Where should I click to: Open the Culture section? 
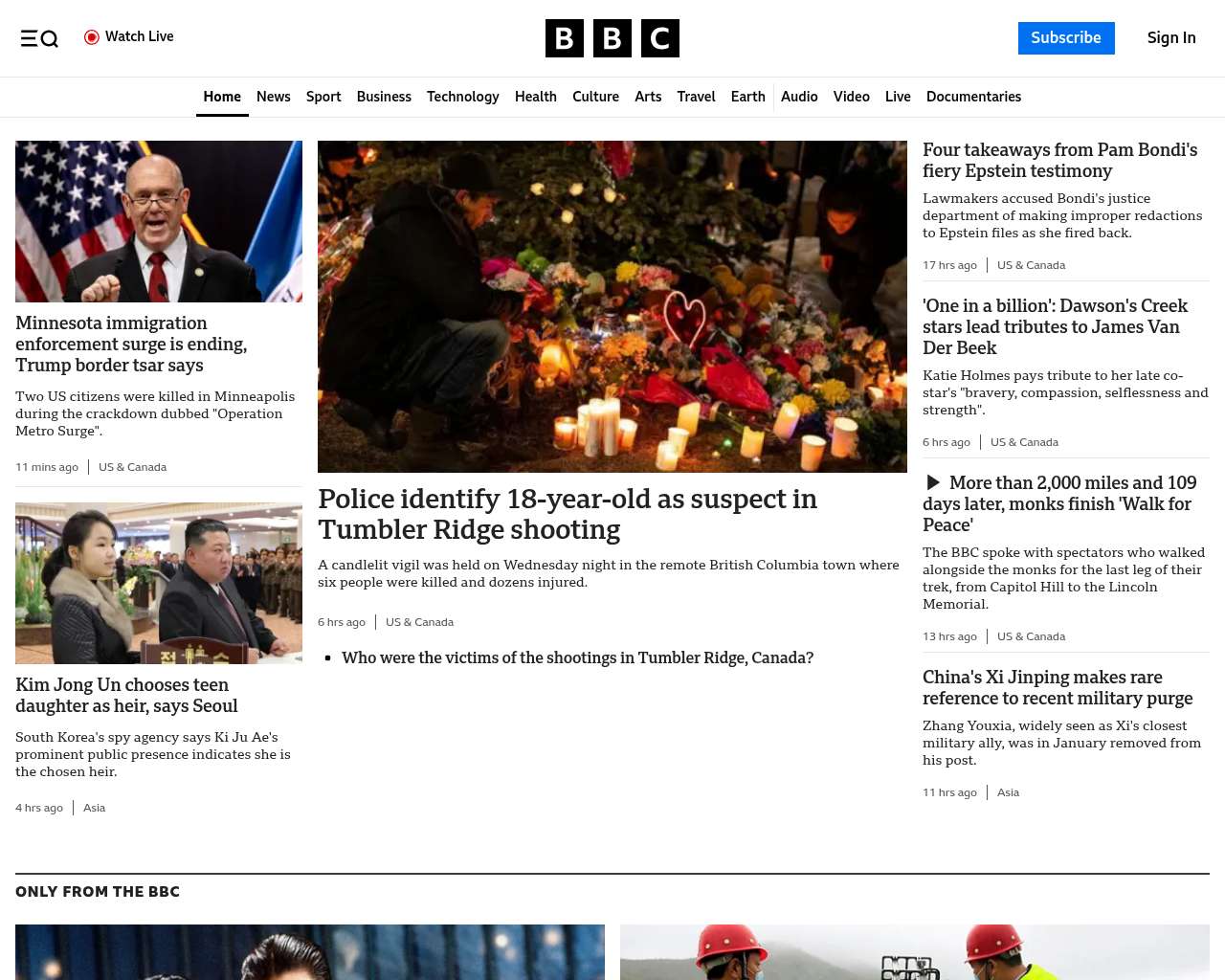tap(595, 97)
